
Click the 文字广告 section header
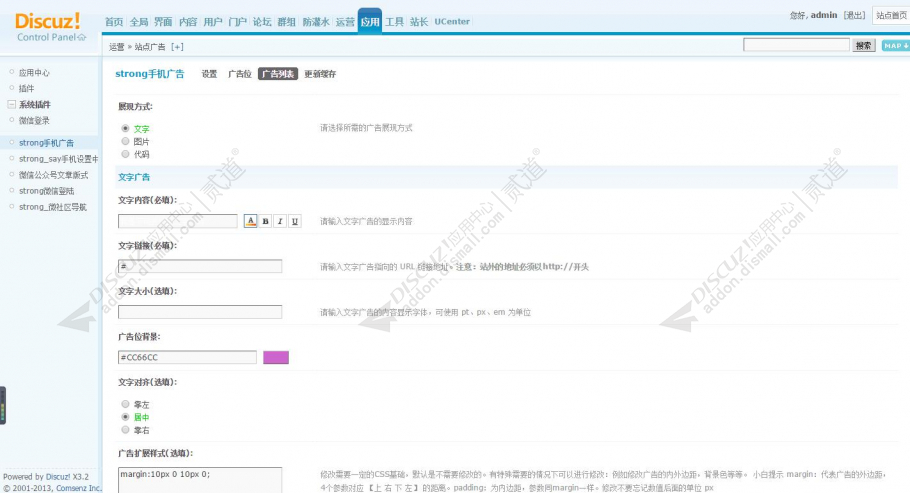134,177
